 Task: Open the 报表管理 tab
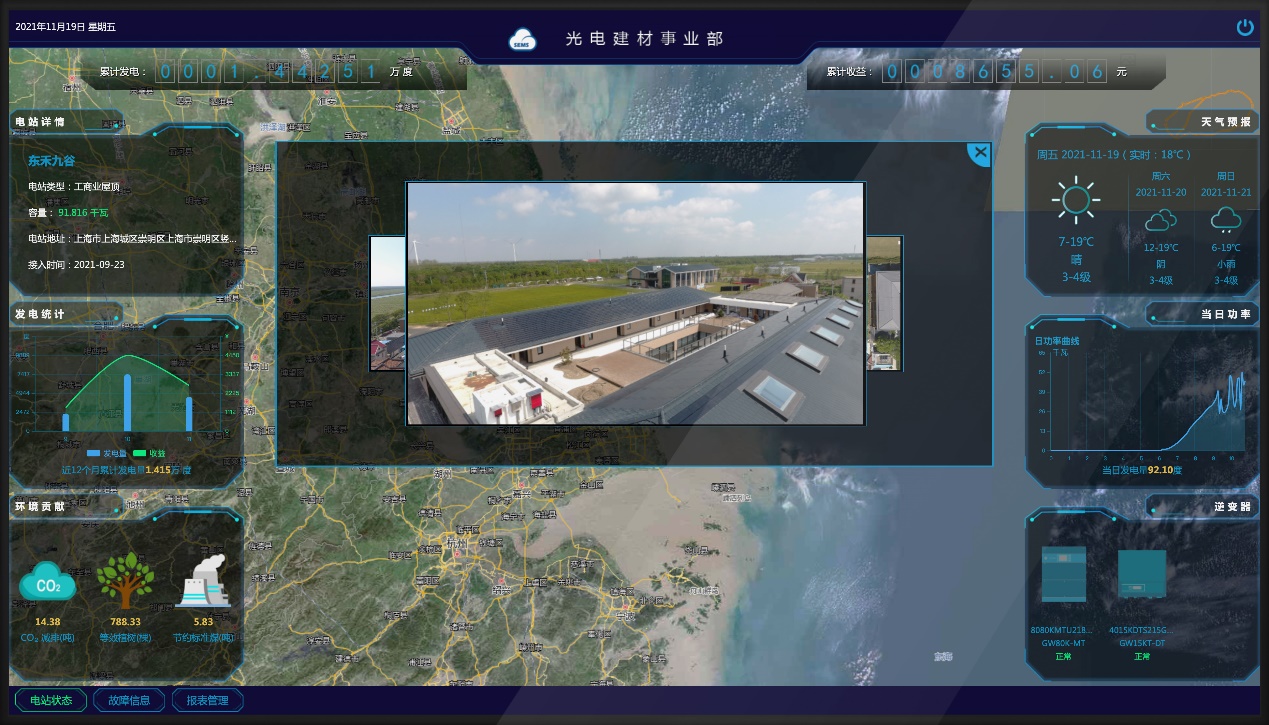pos(207,700)
